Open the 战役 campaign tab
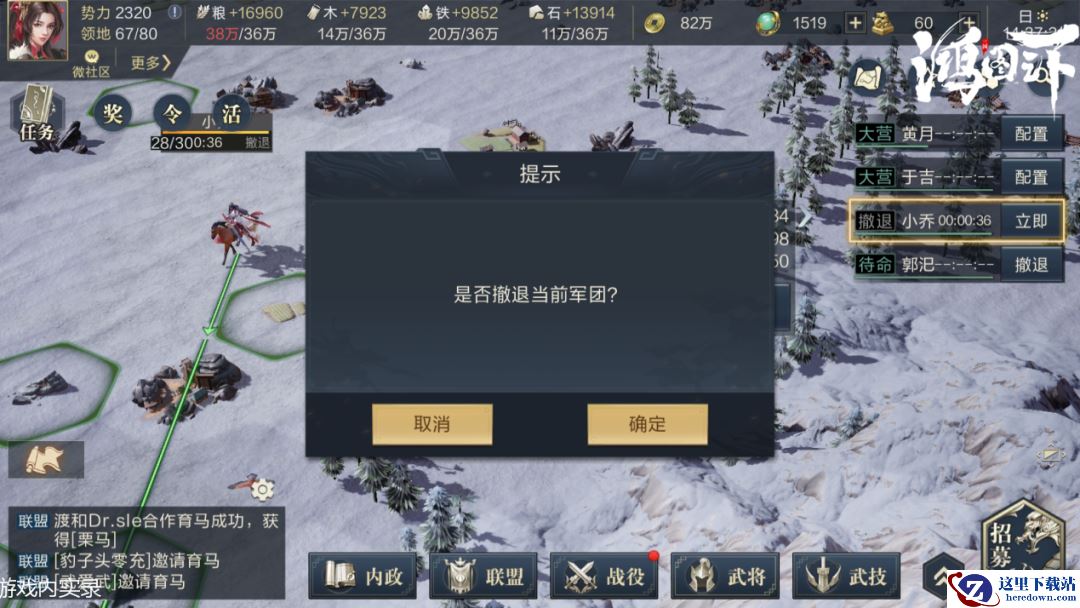 (x=604, y=576)
